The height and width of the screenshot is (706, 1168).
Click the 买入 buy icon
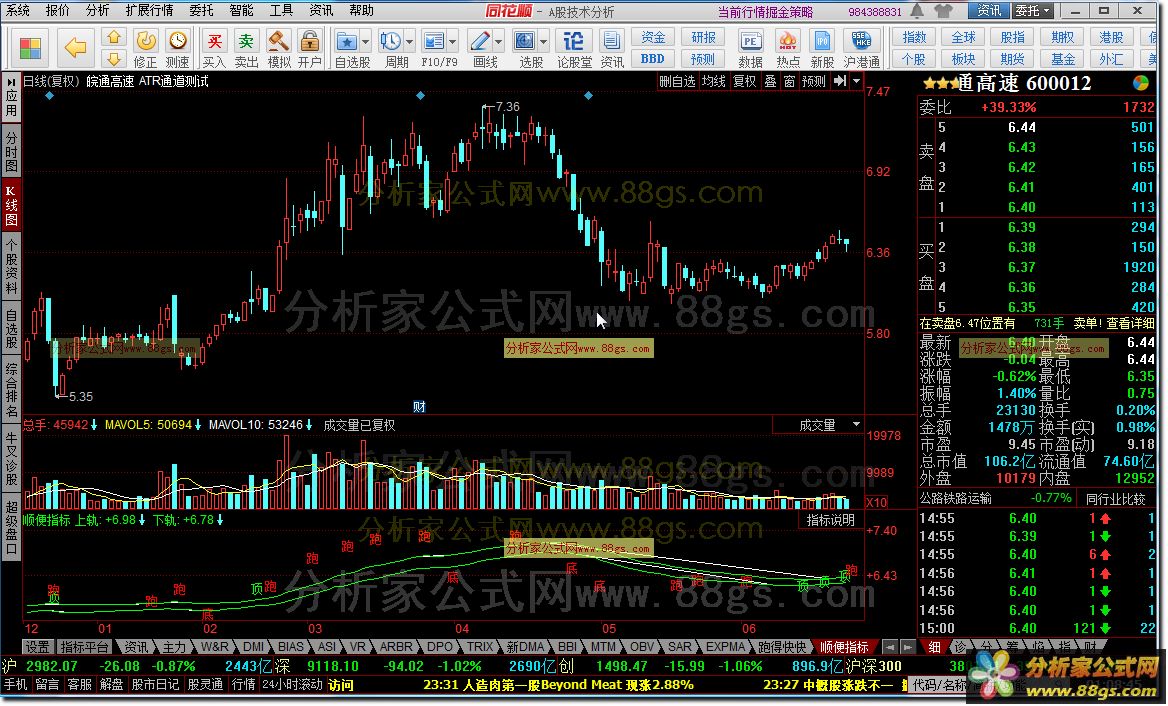[215, 48]
